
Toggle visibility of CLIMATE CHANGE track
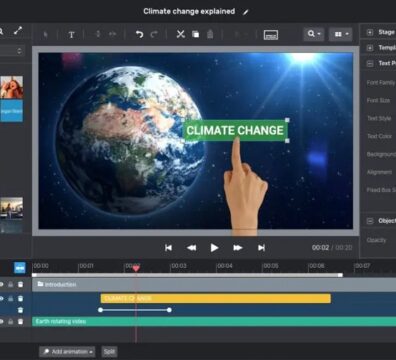click(x=1, y=299)
